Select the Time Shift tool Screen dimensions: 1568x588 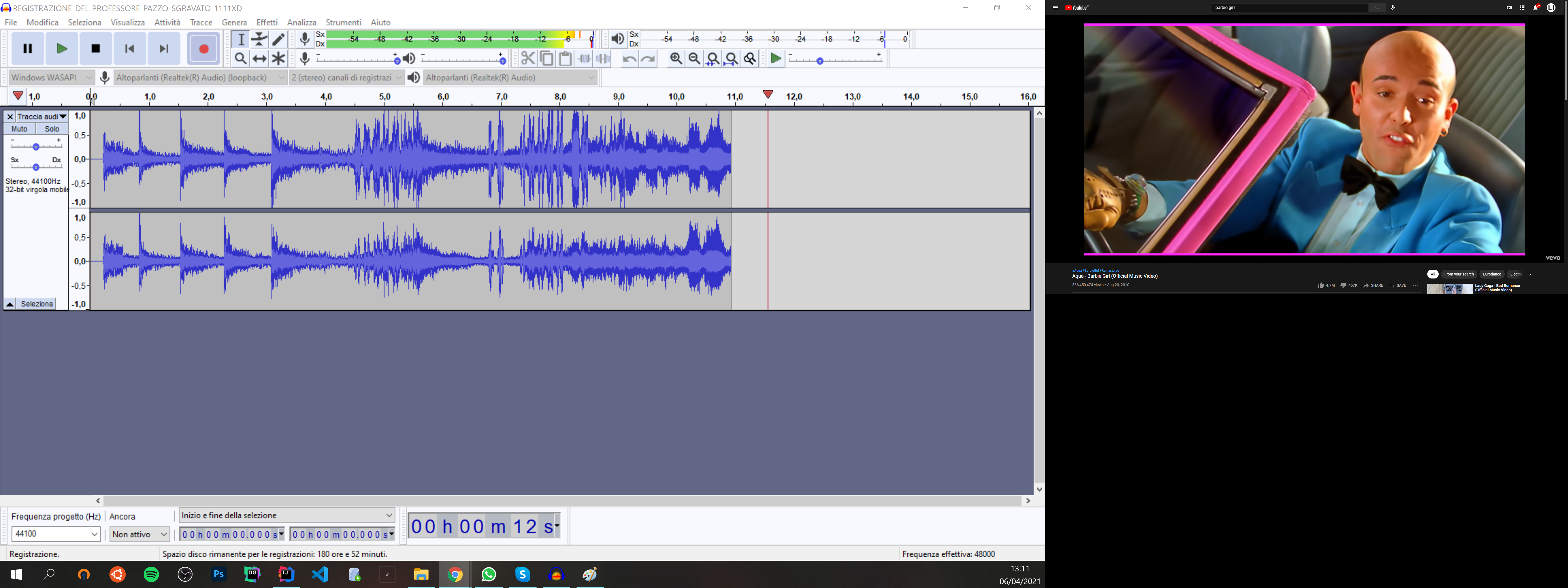tap(260, 59)
